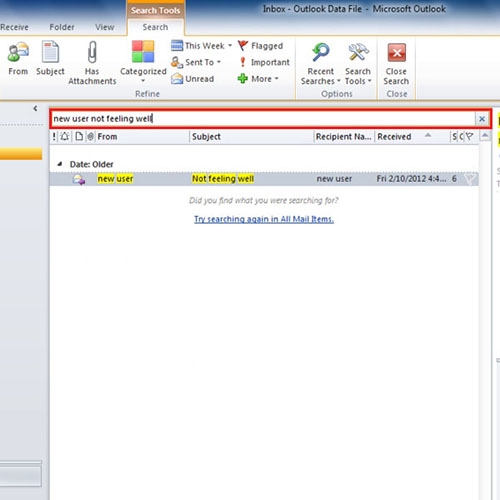The height and width of the screenshot is (500, 500).
Task: Sort by the Size column header
Action: 454,136
